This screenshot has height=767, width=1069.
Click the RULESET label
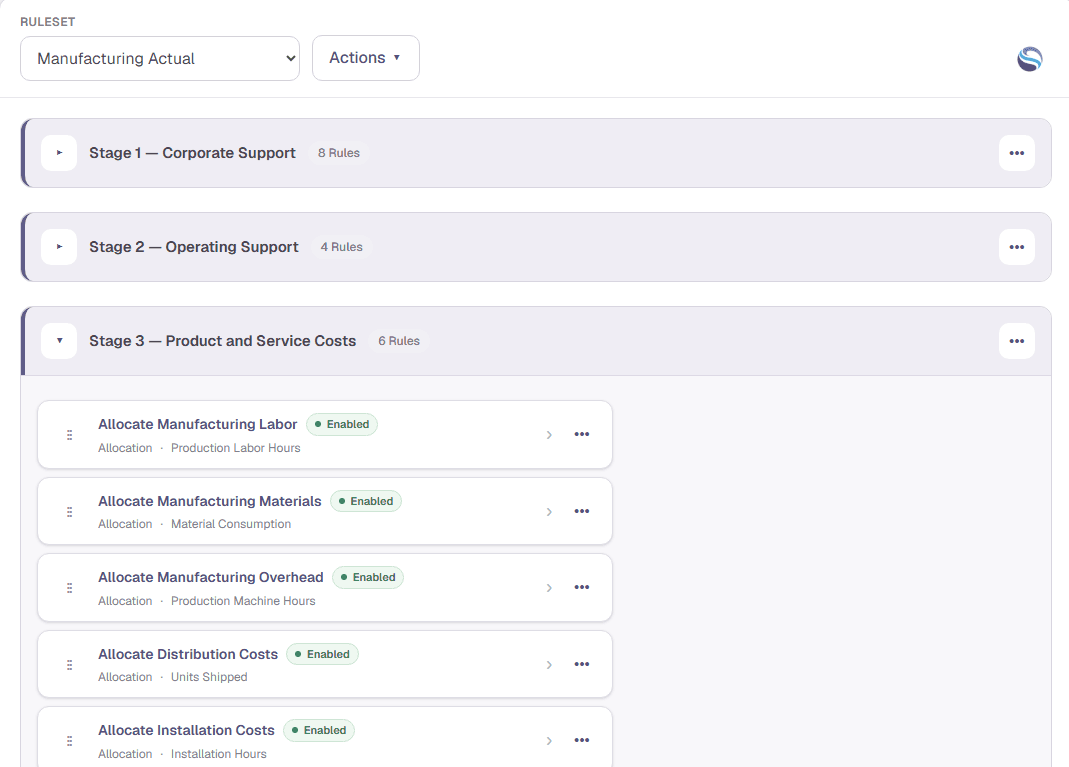[x=48, y=22]
